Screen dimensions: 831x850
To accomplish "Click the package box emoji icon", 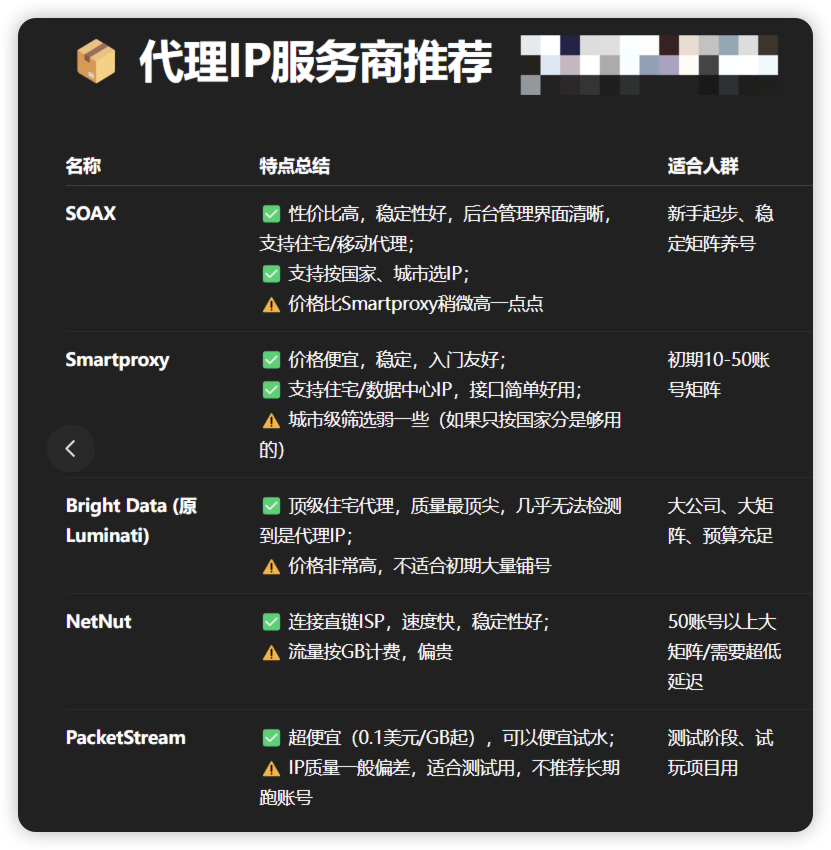I will [96, 61].
